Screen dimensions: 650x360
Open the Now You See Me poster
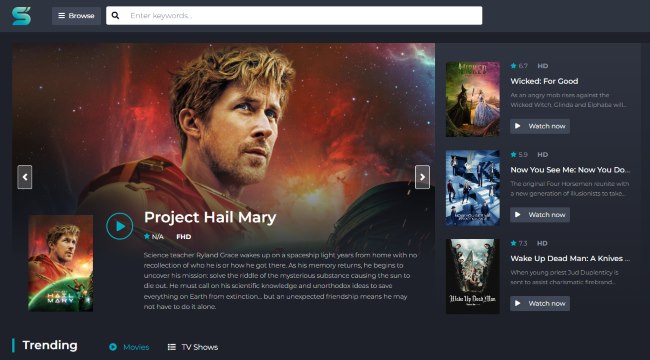coord(473,188)
